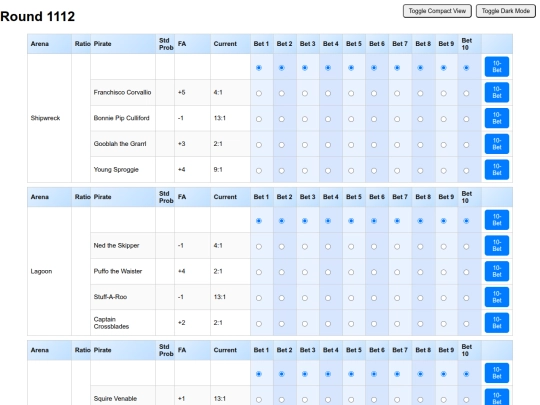This screenshot has width=540, height=405.
Task: Click Young Sproggie current odds 9:1
Action: tap(218, 170)
